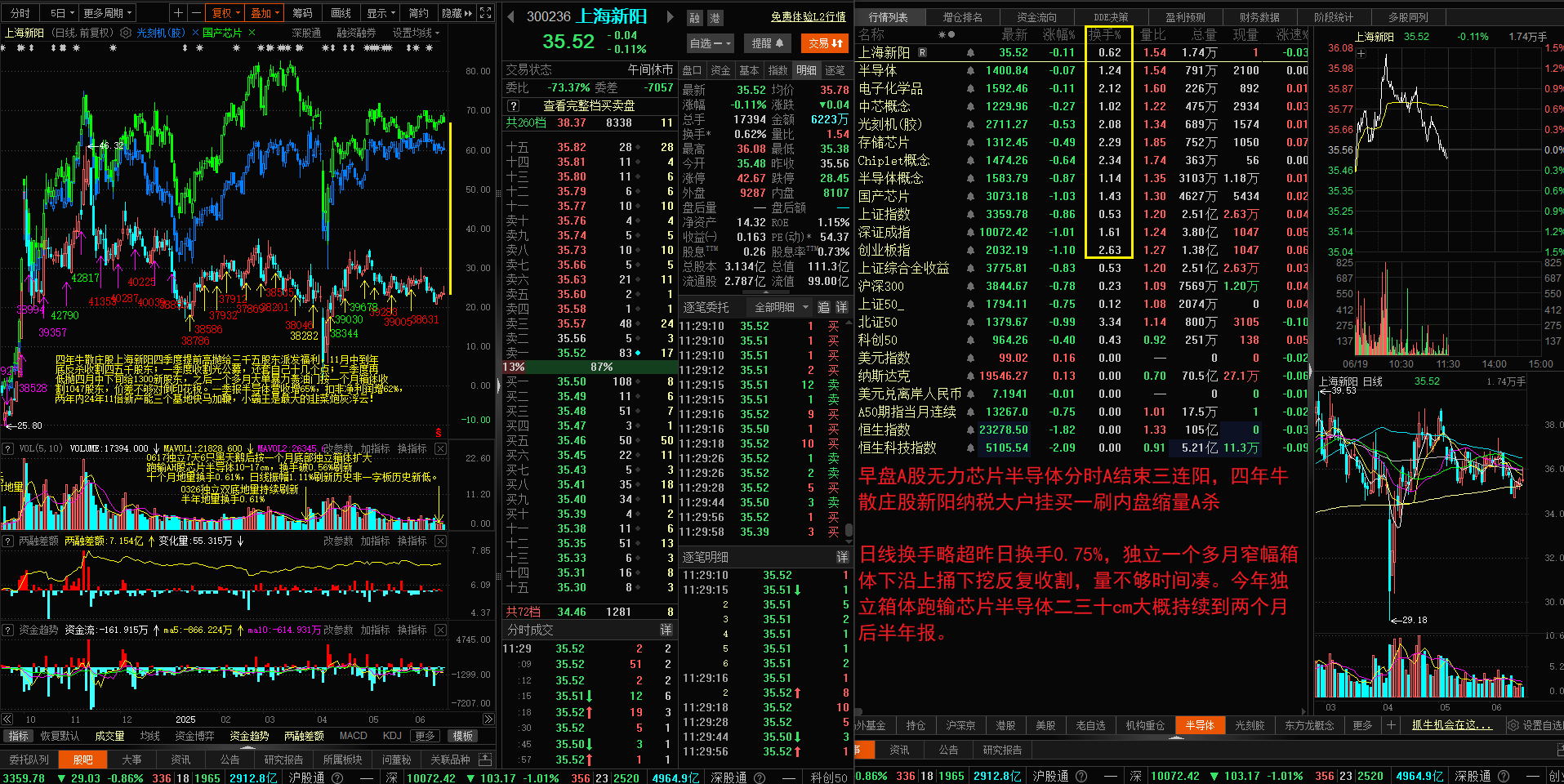
Task: Open the 全部明细 filter dropdown
Action: (x=781, y=307)
